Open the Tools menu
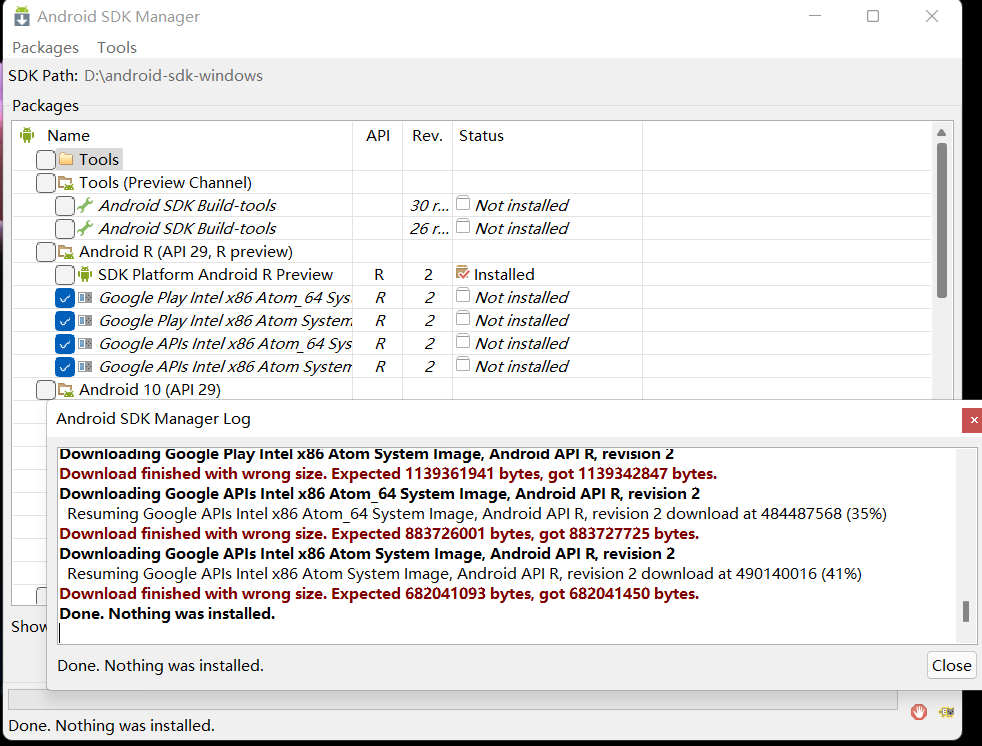This screenshot has width=982, height=746. point(116,48)
